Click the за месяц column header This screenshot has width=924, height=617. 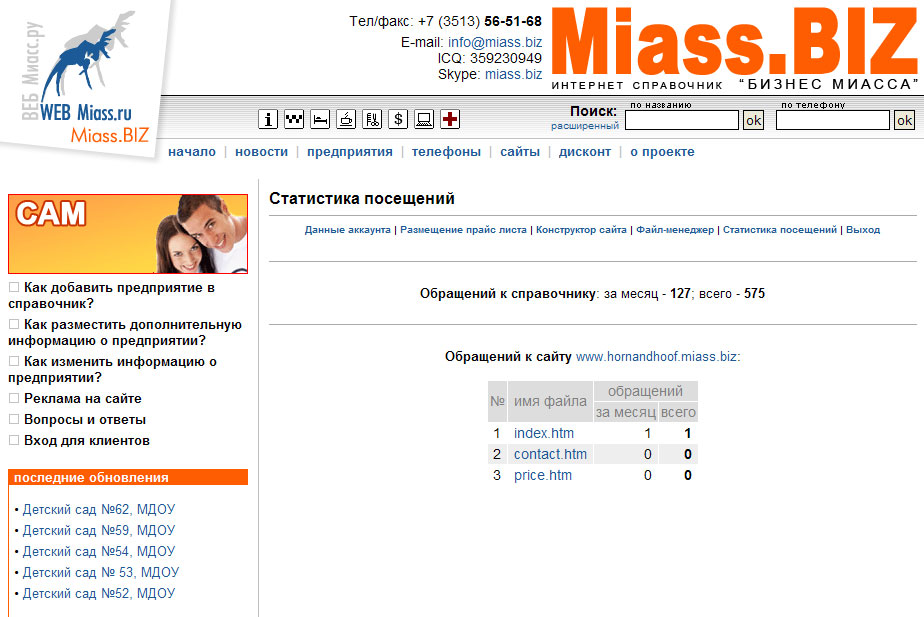pyautogui.click(x=626, y=413)
